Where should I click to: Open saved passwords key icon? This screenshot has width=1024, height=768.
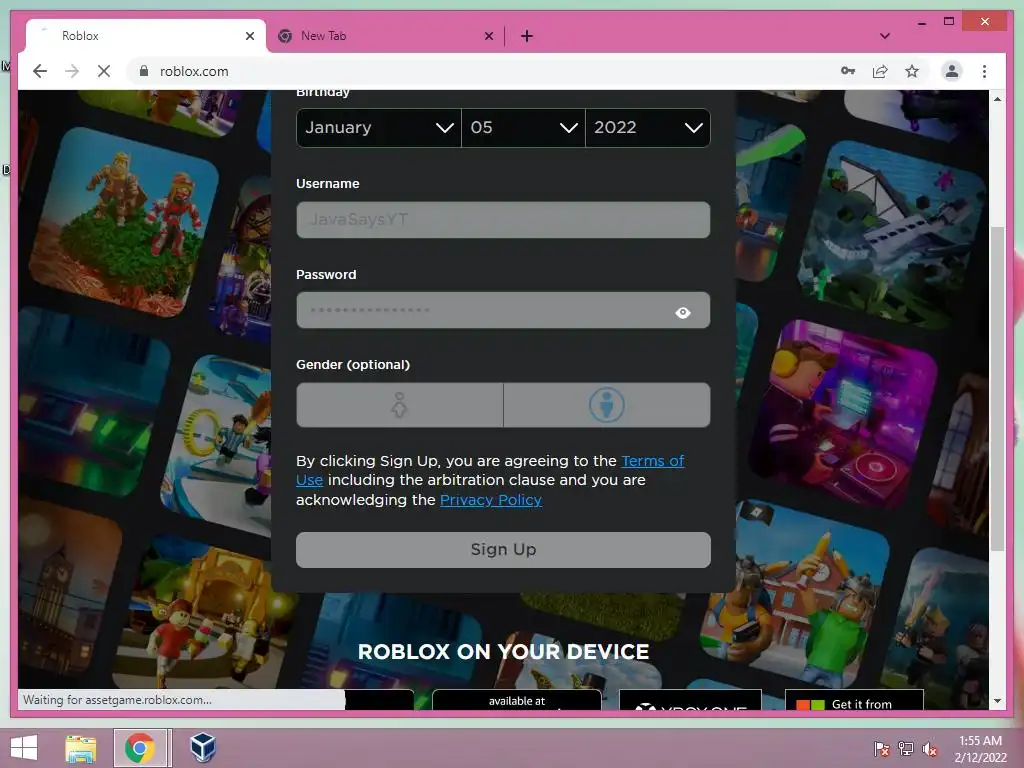point(848,71)
